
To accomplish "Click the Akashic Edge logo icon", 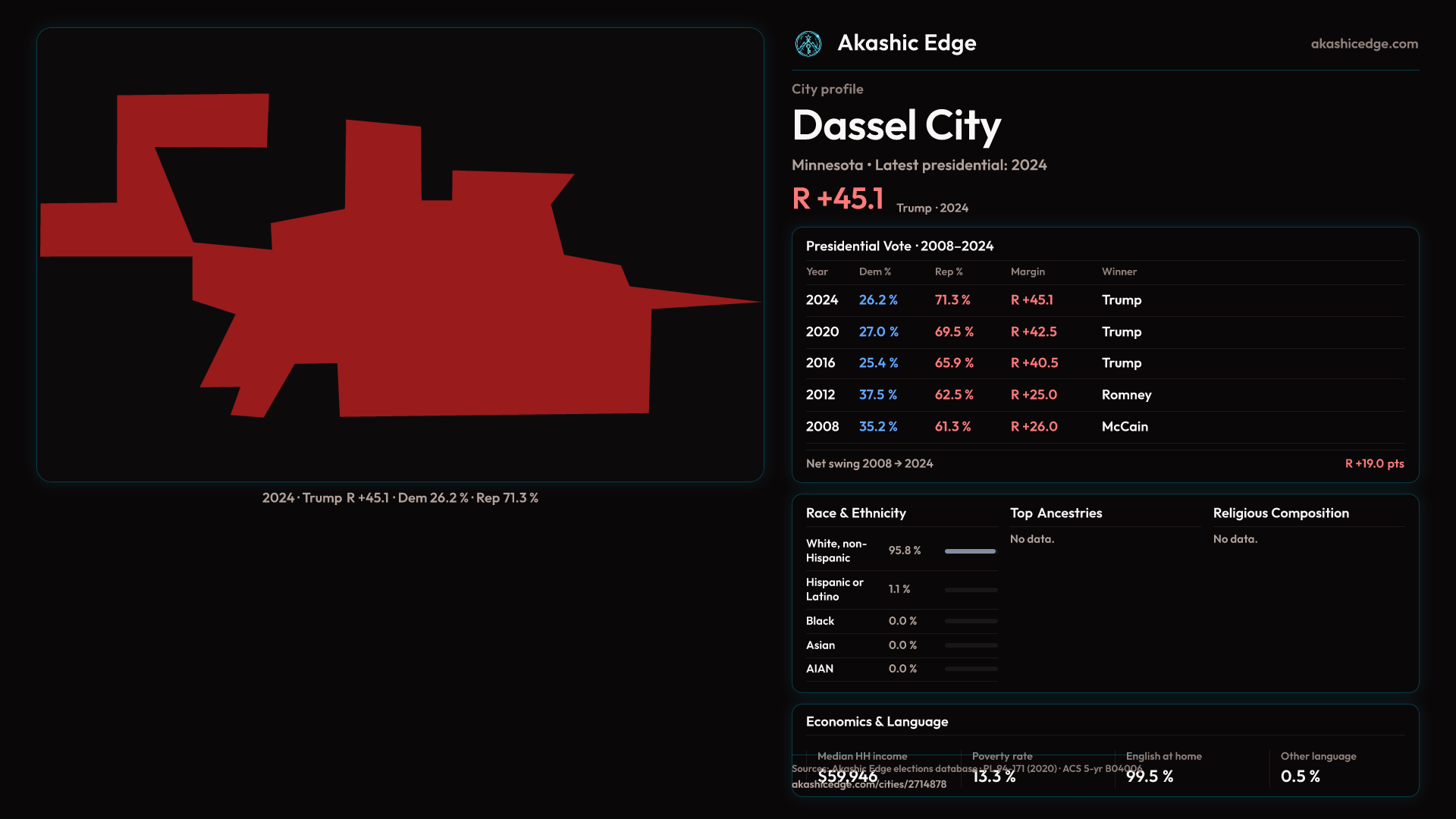I will 808,44.
